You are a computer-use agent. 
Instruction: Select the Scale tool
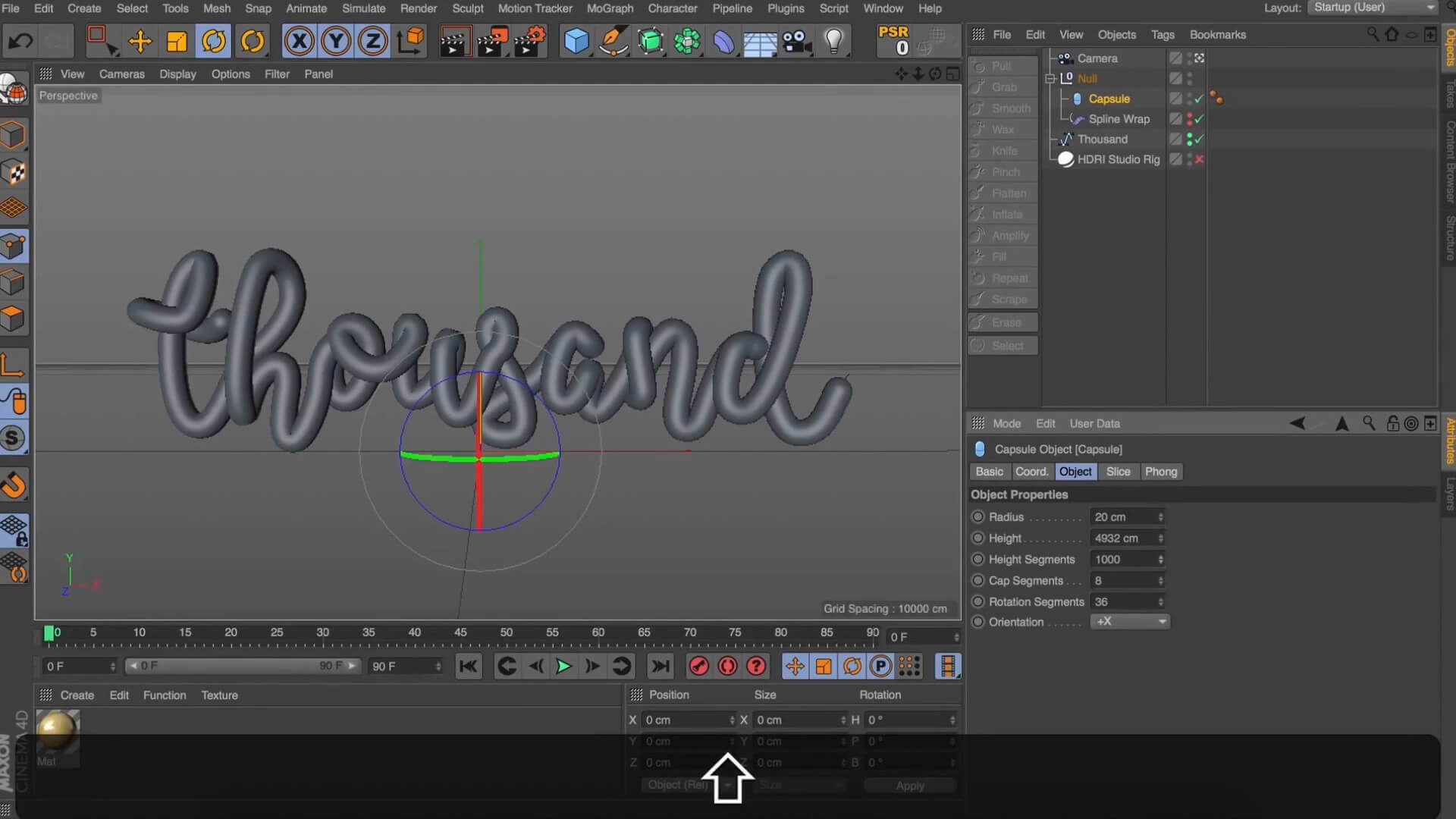click(x=177, y=41)
